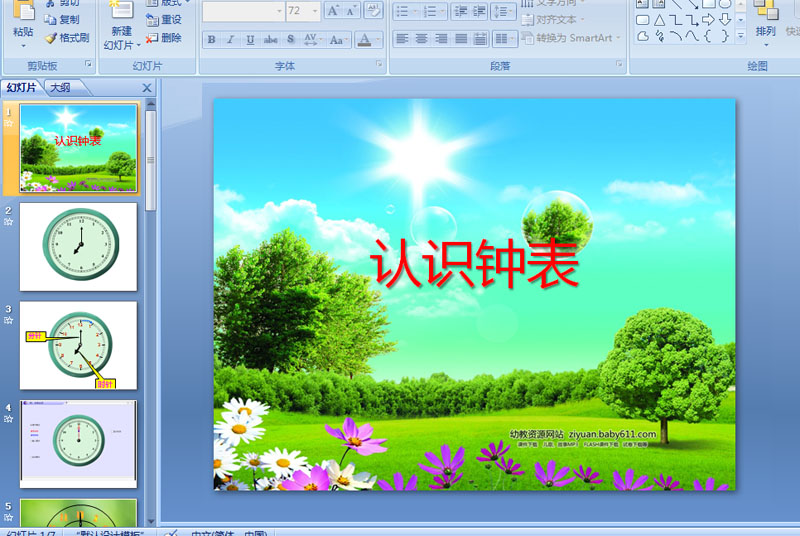
Task: Select slide 3 thumbnail with clock labels
Action: (x=79, y=345)
